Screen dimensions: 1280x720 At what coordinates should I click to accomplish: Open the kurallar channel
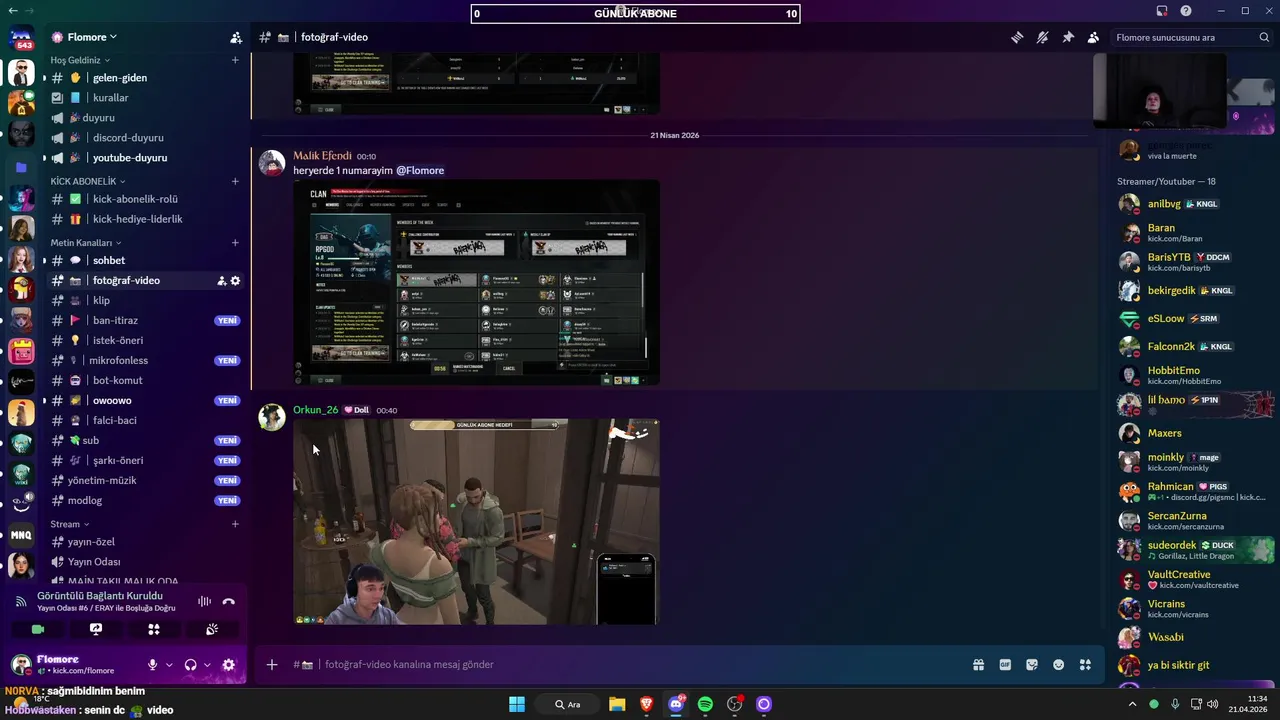146,98
